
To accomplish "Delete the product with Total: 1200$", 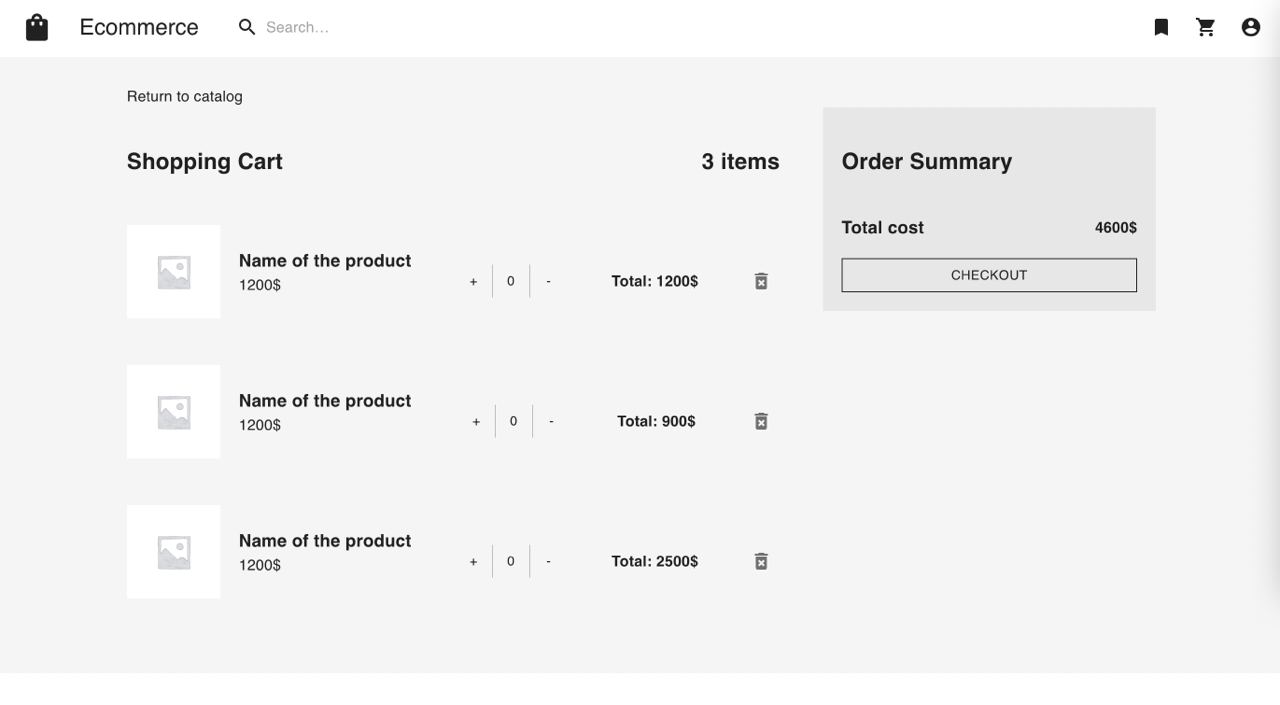I will 761,281.
